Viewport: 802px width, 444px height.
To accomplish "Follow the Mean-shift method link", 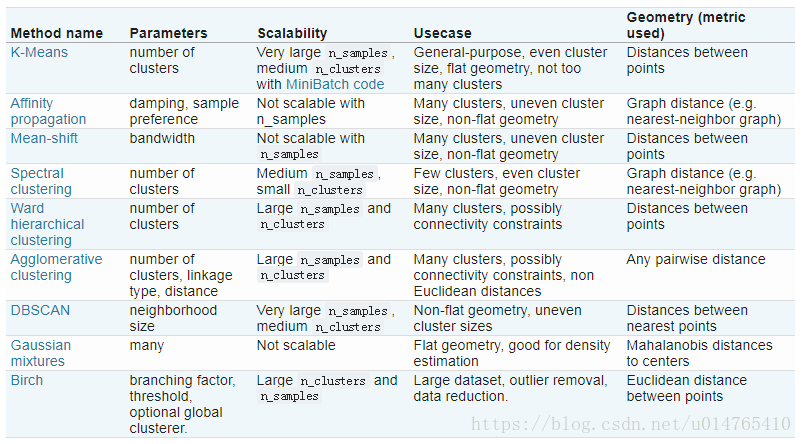I will pos(44,138).
